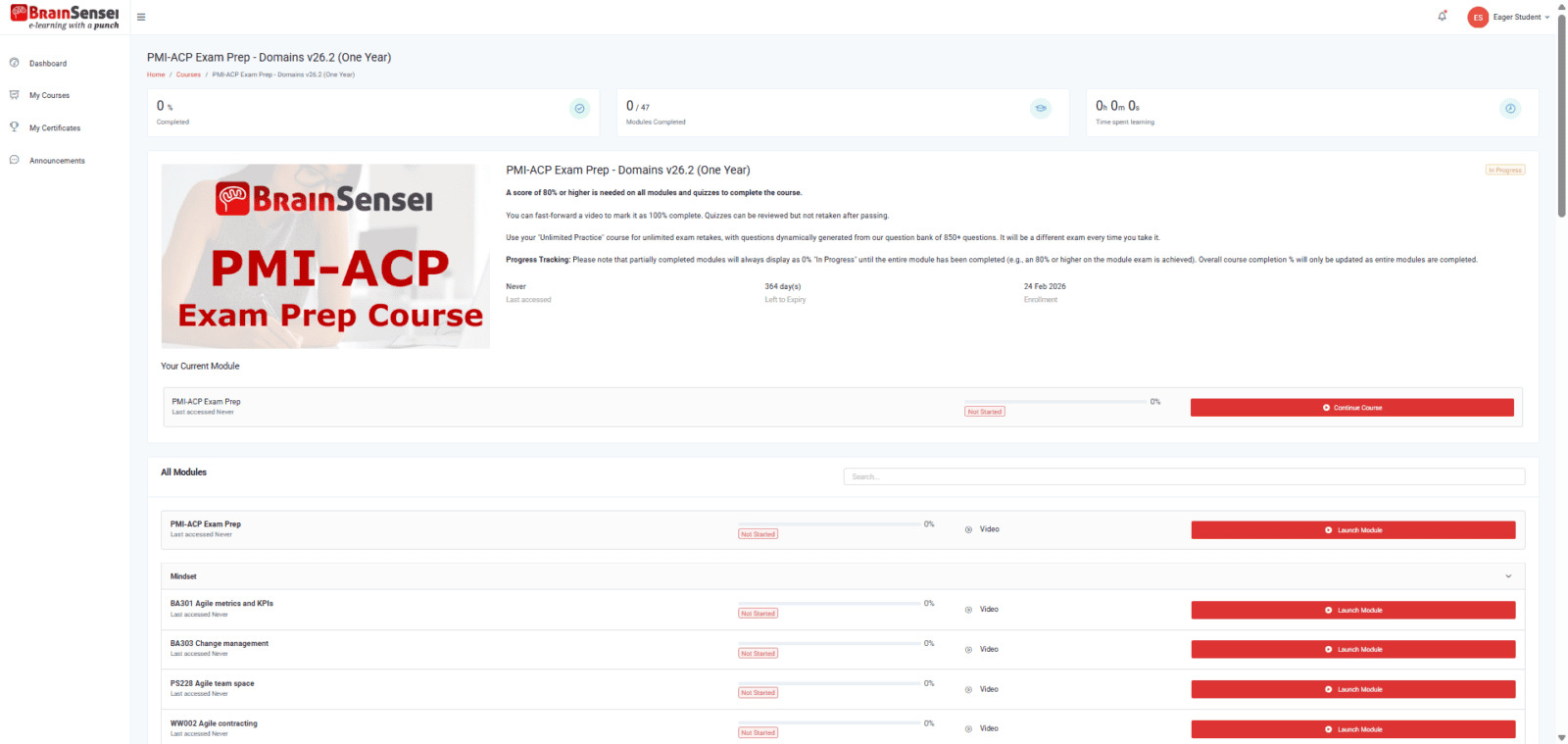
Task: Click the BA301 module progress bar
Action: click(x=830, y=604)
